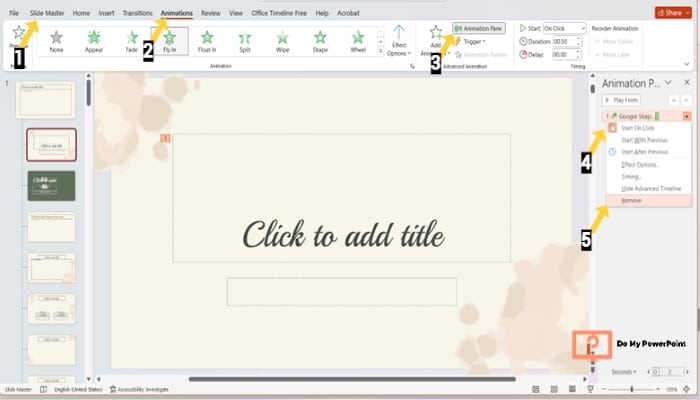Select Remove from the animation menu
The height and width of the screenshot is (400, 700).
point(649,200)
